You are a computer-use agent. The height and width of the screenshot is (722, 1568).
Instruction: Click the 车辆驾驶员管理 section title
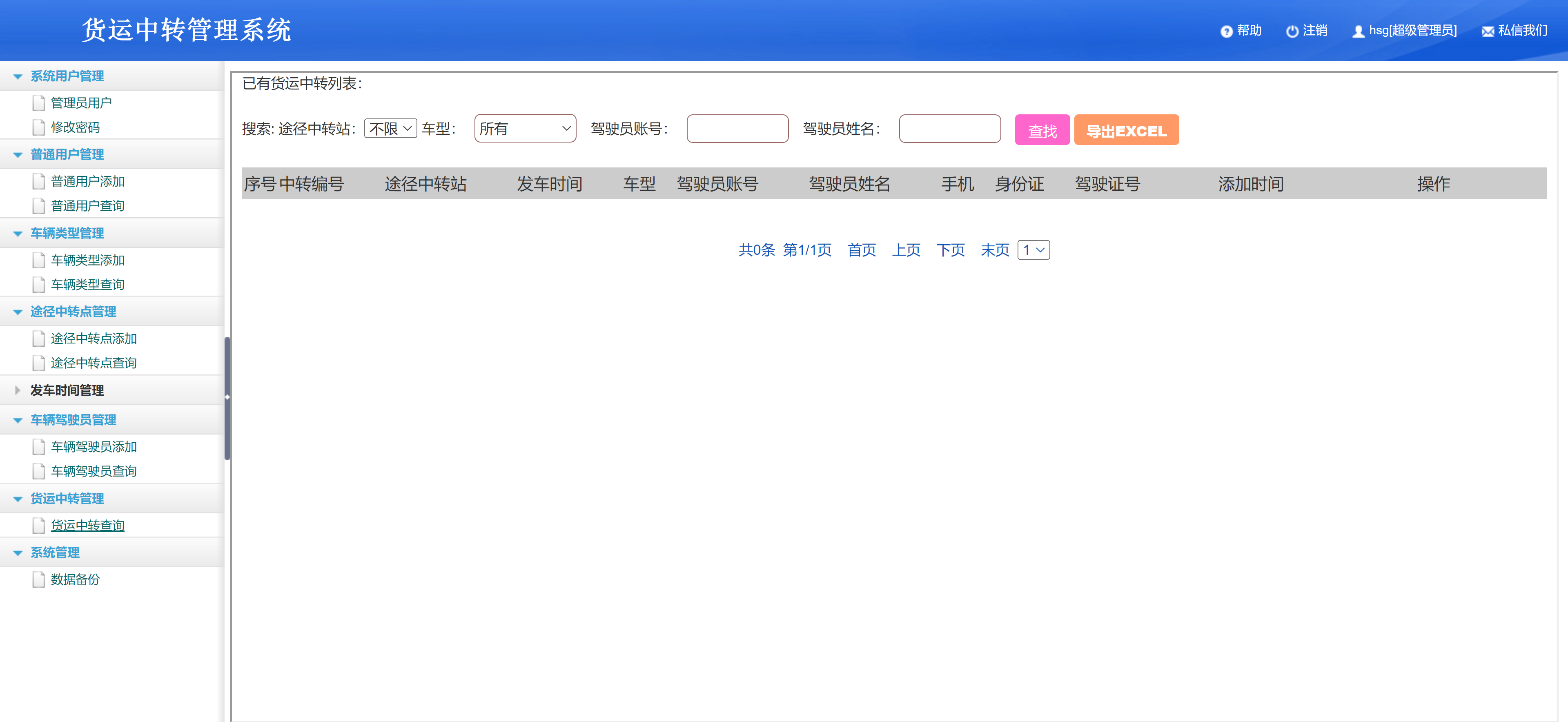(73, 420)
